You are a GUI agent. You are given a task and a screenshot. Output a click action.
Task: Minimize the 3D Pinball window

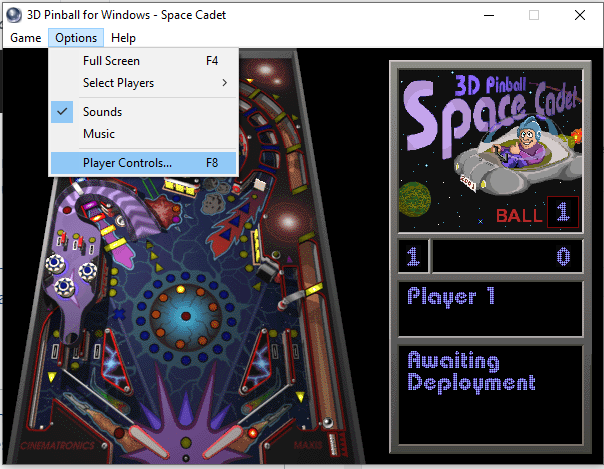pos(489,15)
